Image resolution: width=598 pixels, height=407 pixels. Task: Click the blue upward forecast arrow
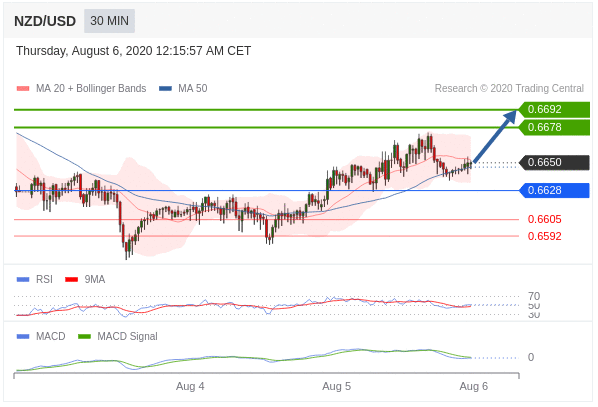(495, 137)
